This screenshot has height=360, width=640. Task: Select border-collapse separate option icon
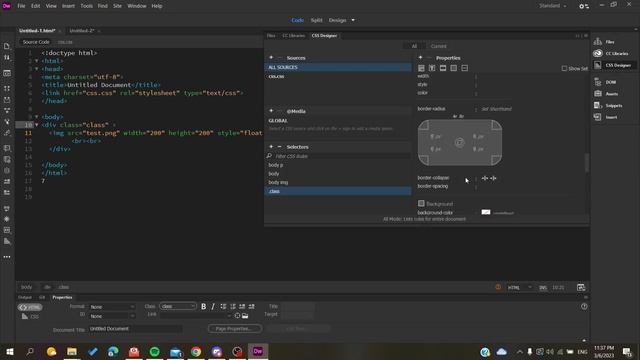493,178
